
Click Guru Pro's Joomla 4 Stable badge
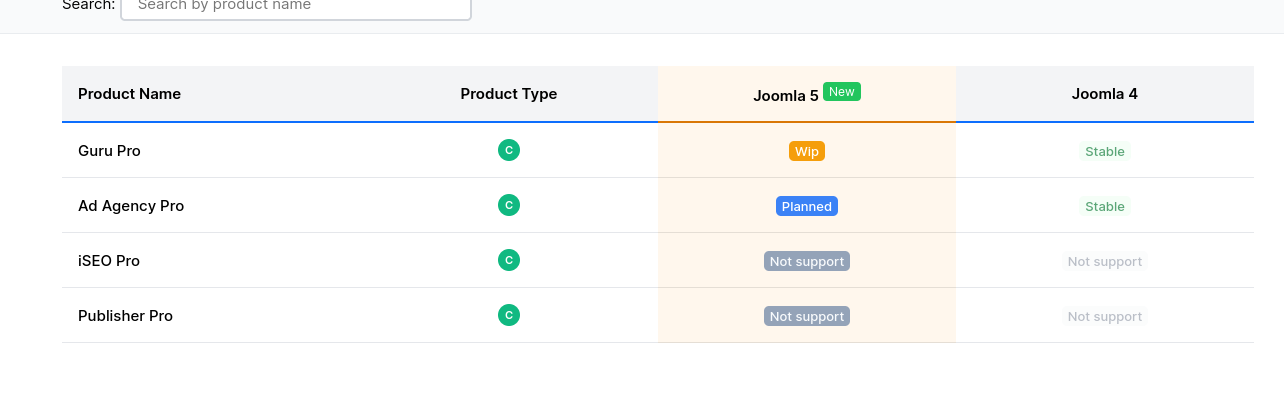(1105, 151)
